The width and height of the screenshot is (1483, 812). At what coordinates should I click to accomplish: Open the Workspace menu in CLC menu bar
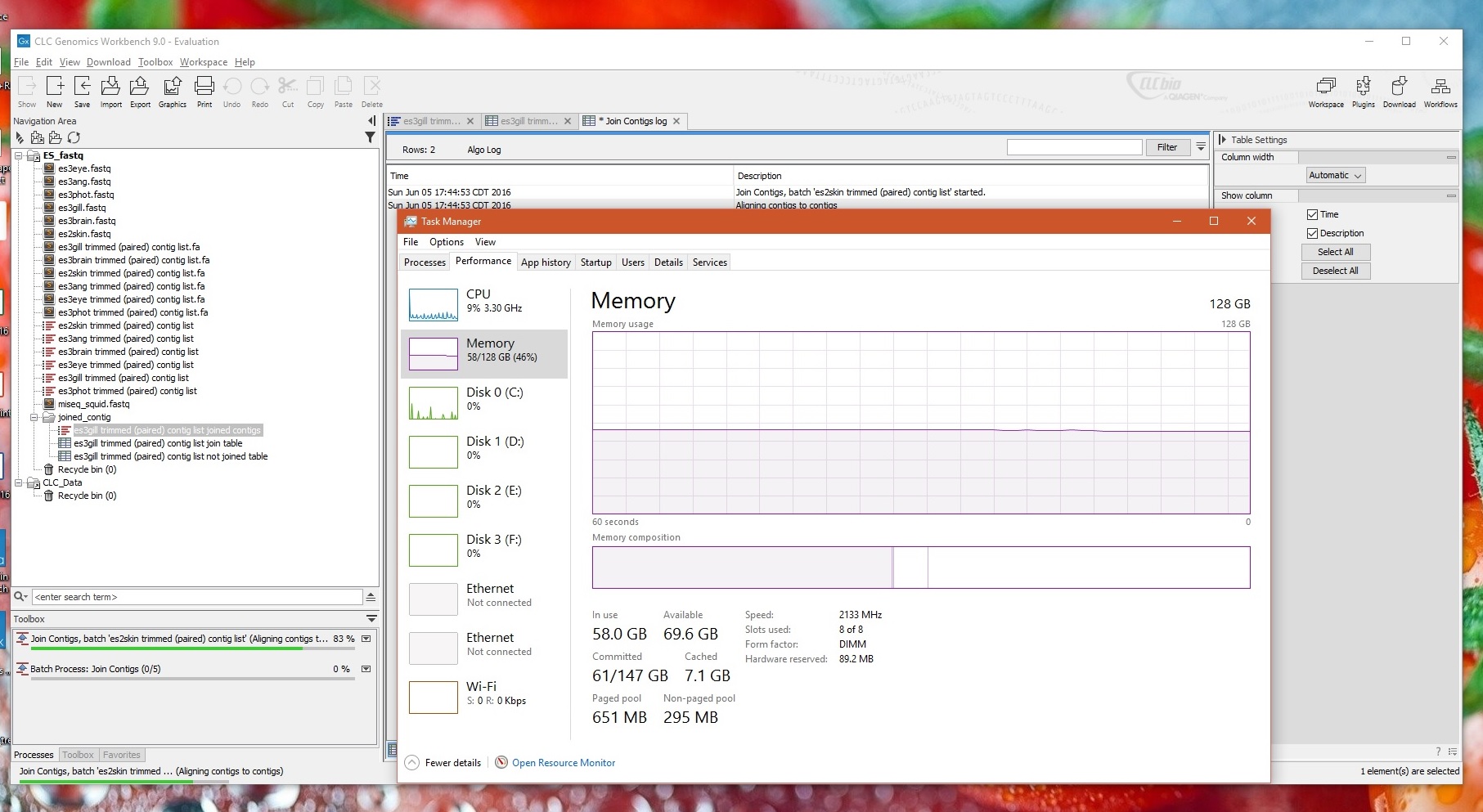click(204, 62)
